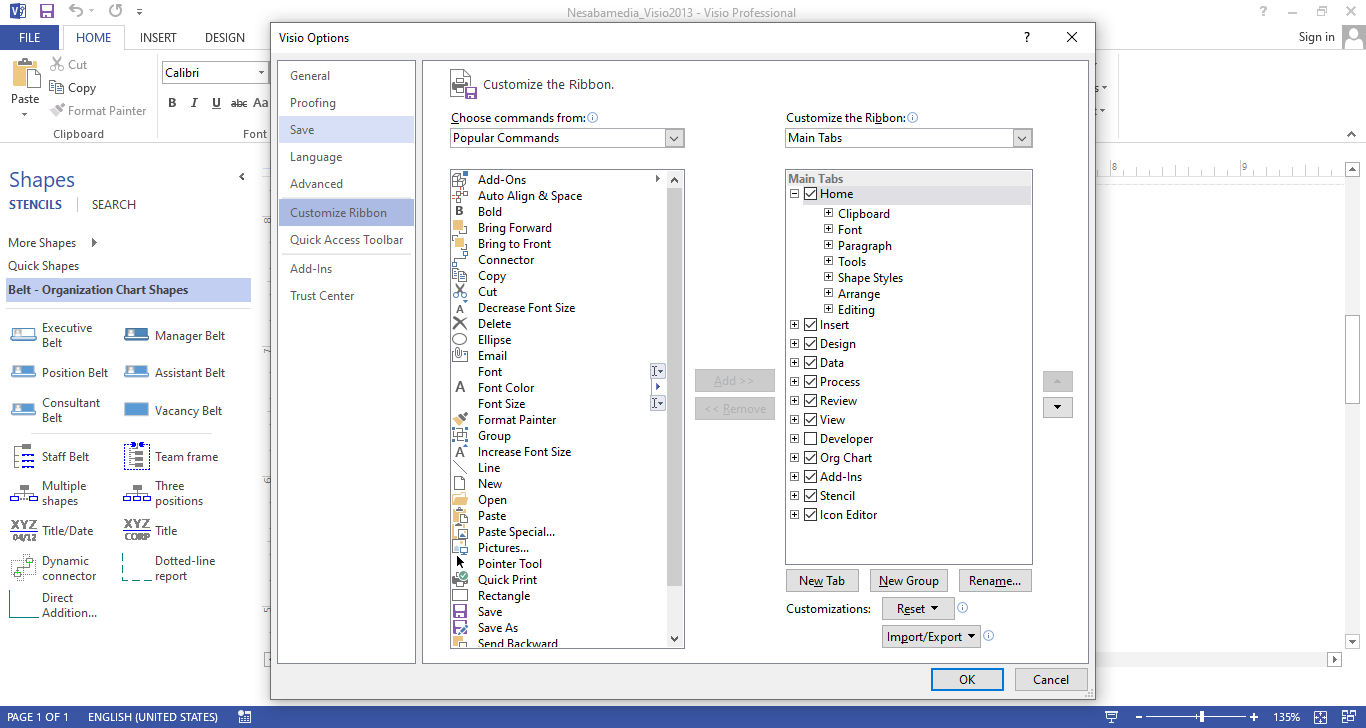
Task: Click the Save icon in Quick Access Toolbar
Action: point(46,12)
